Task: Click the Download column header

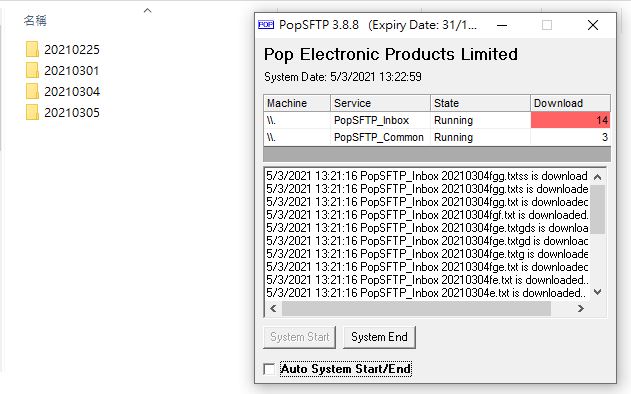Action: click(x=570, y=103)
